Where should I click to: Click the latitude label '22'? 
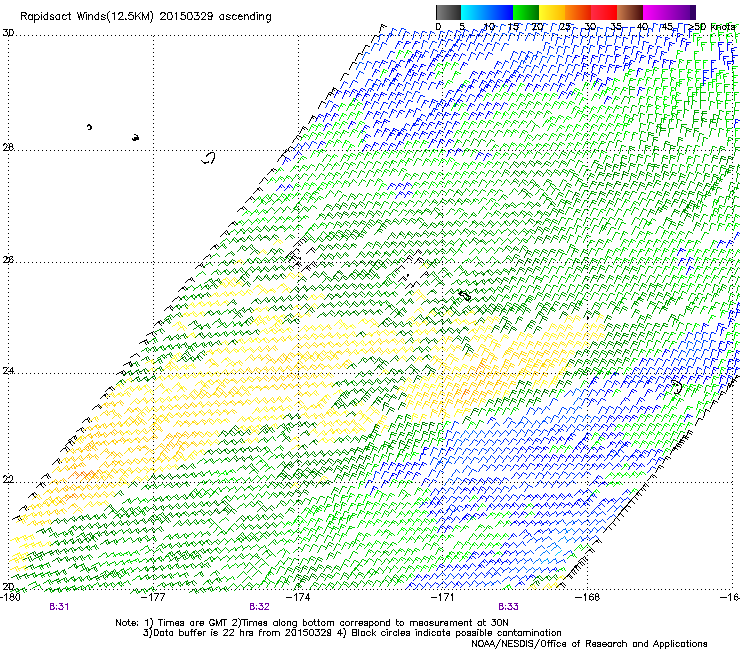[x=8, y=480]
